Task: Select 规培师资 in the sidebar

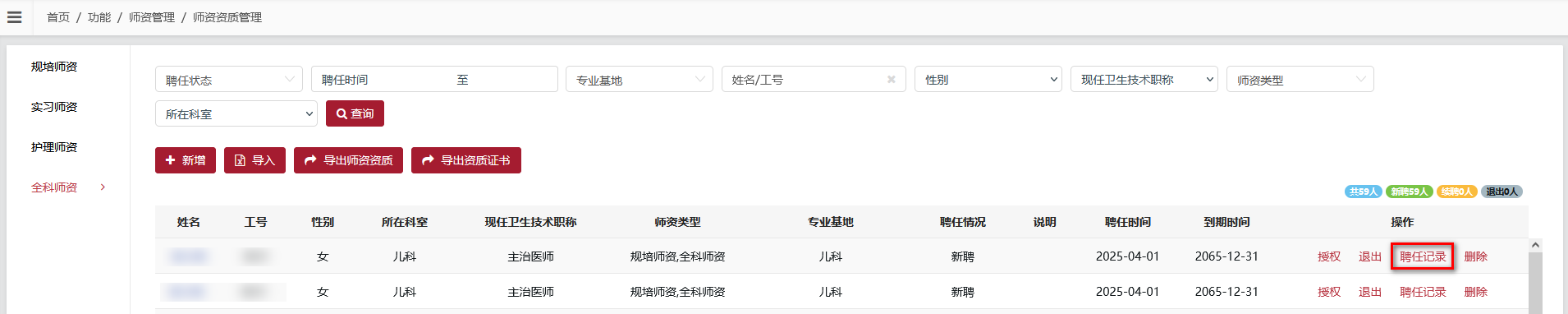Action: pyautogui.click(x=54, y=67)
